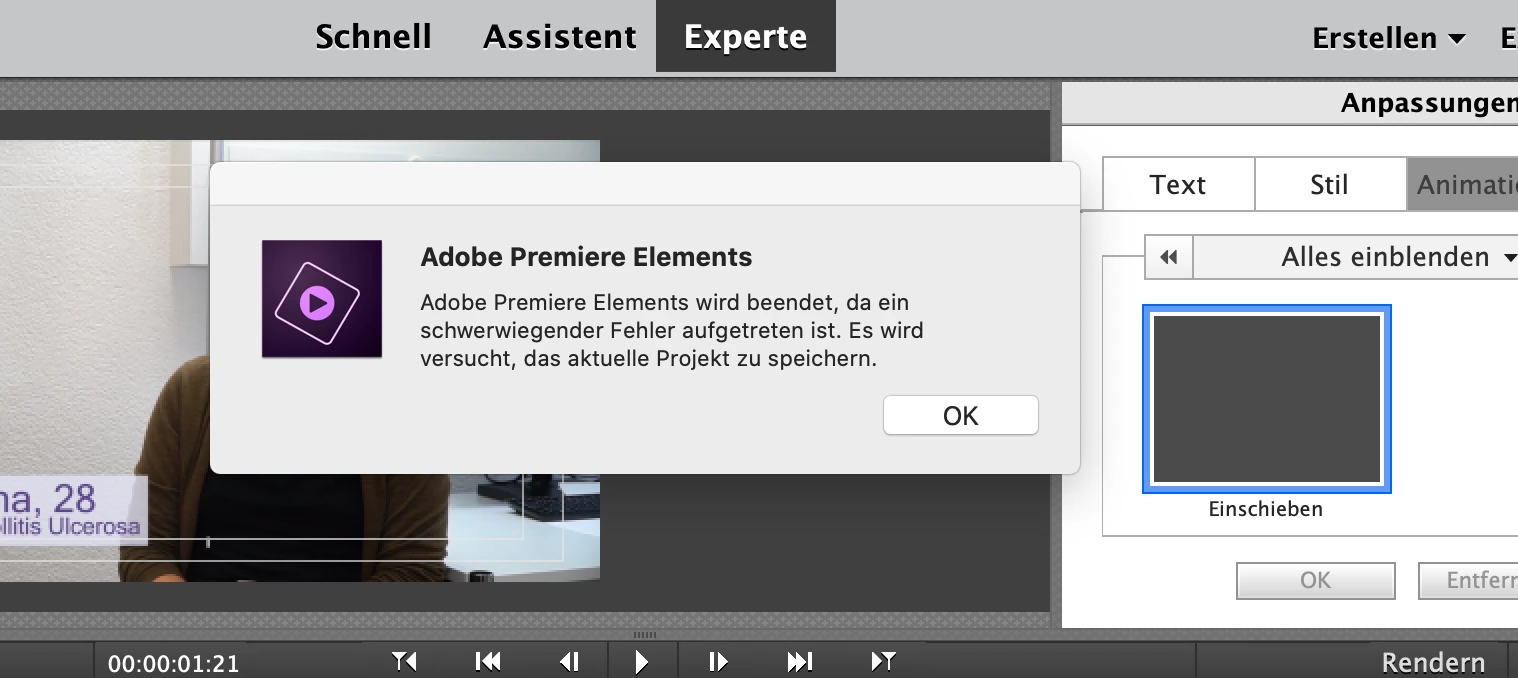Open the Erstellen dropdown menu

(1388, 38)
